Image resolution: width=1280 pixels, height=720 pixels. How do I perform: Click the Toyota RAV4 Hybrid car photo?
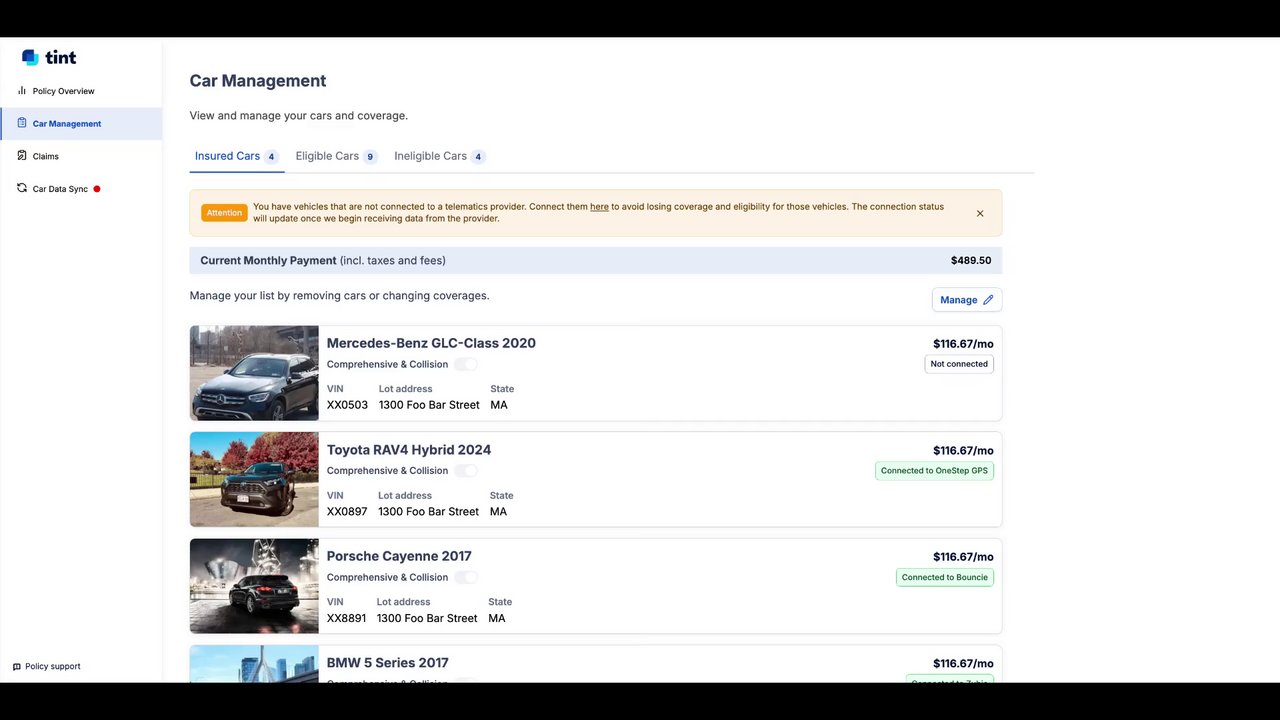pyautogui.click(x=254, y=479)
